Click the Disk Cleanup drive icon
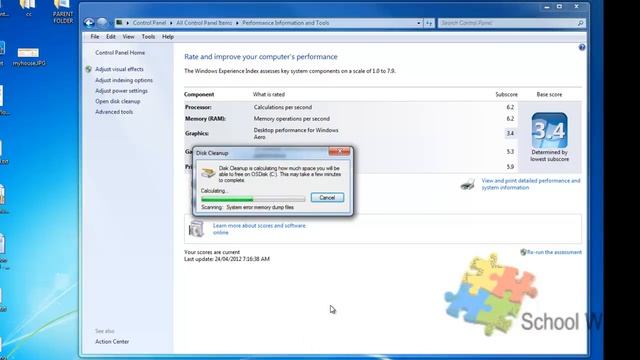Viewport: 640px width, 360px height. click(208, 173)
